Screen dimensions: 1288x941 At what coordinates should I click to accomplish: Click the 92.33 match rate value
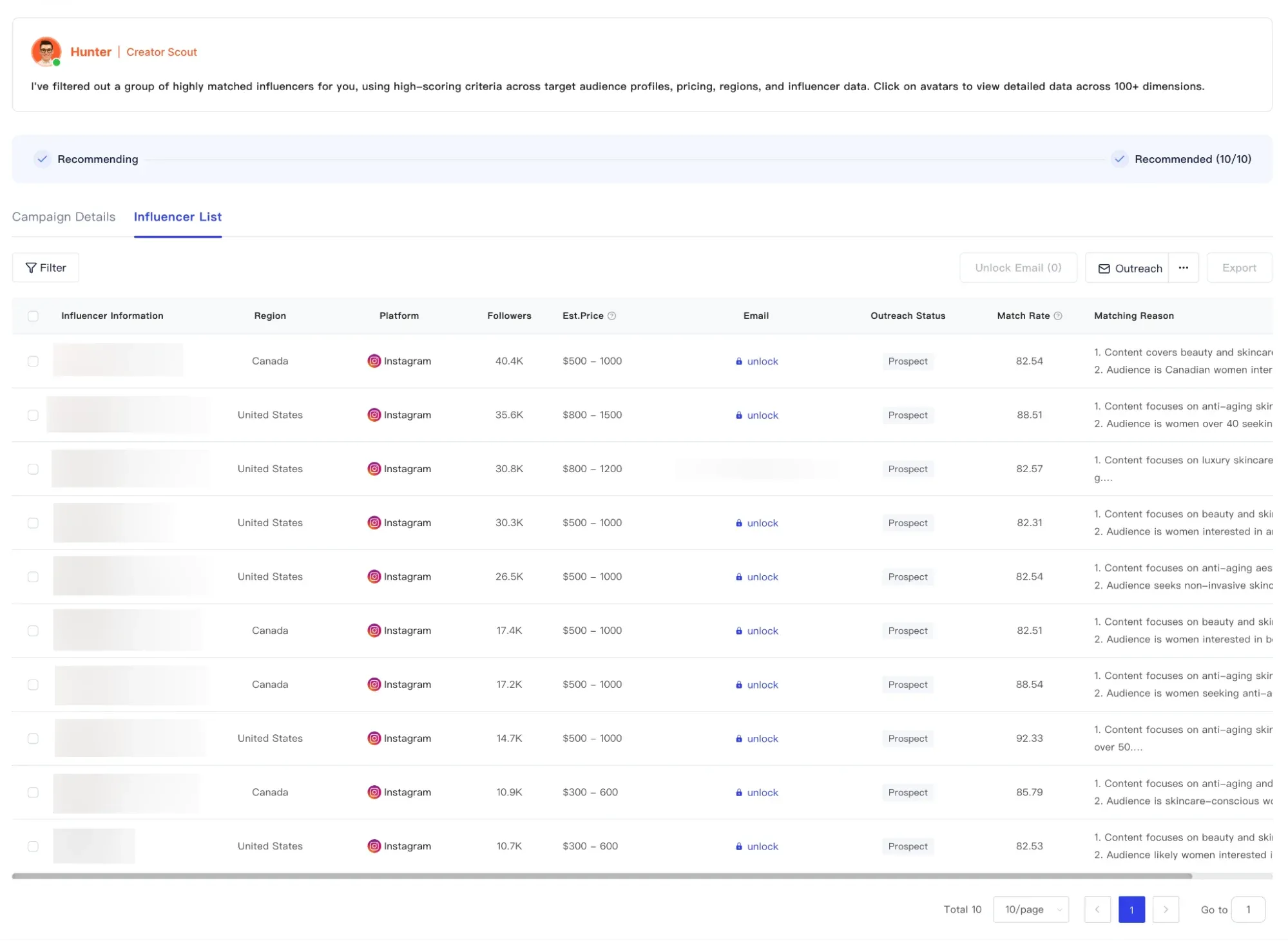coord(1029,738)
